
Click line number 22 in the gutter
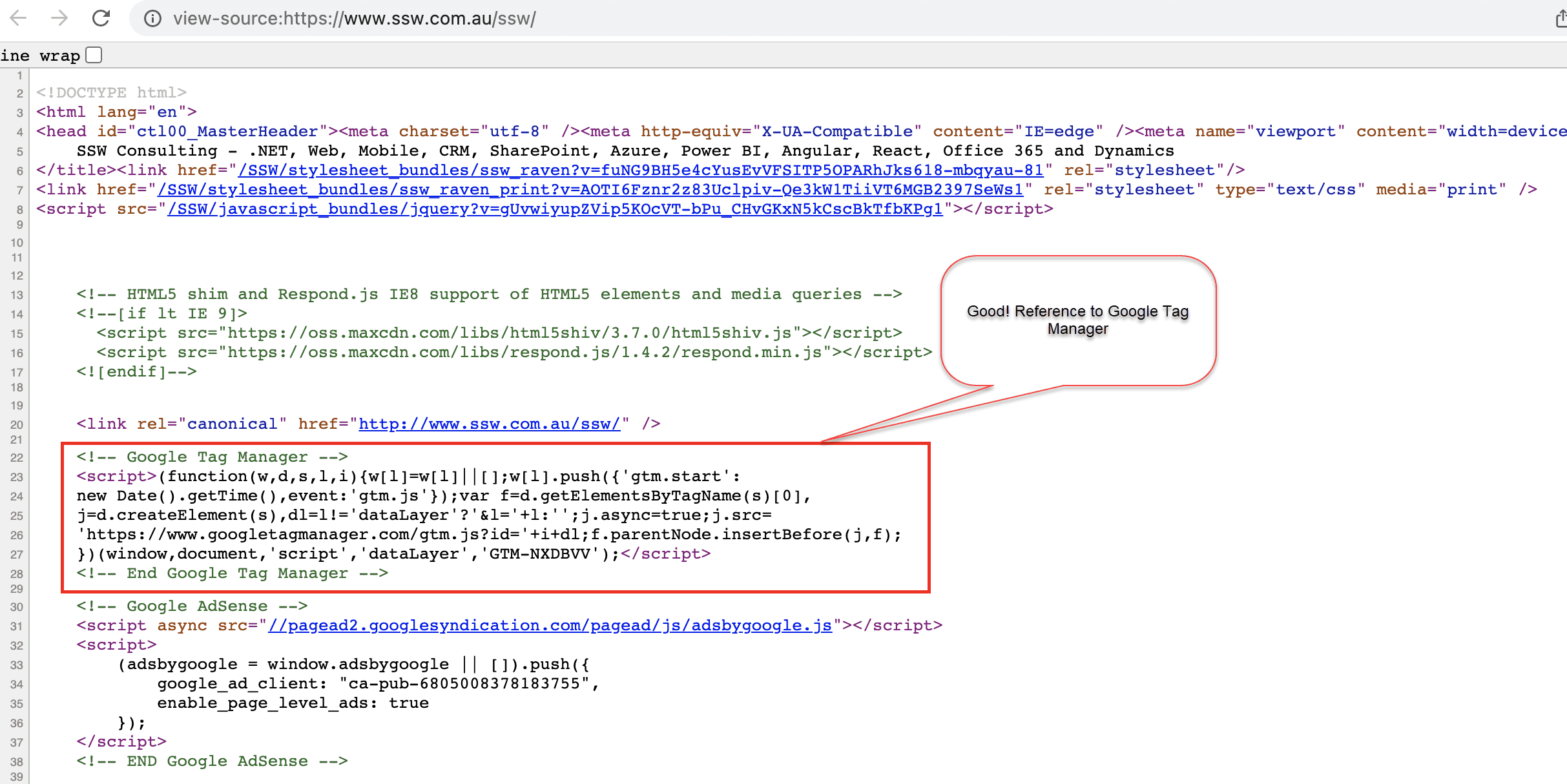[x=17, y=458]
